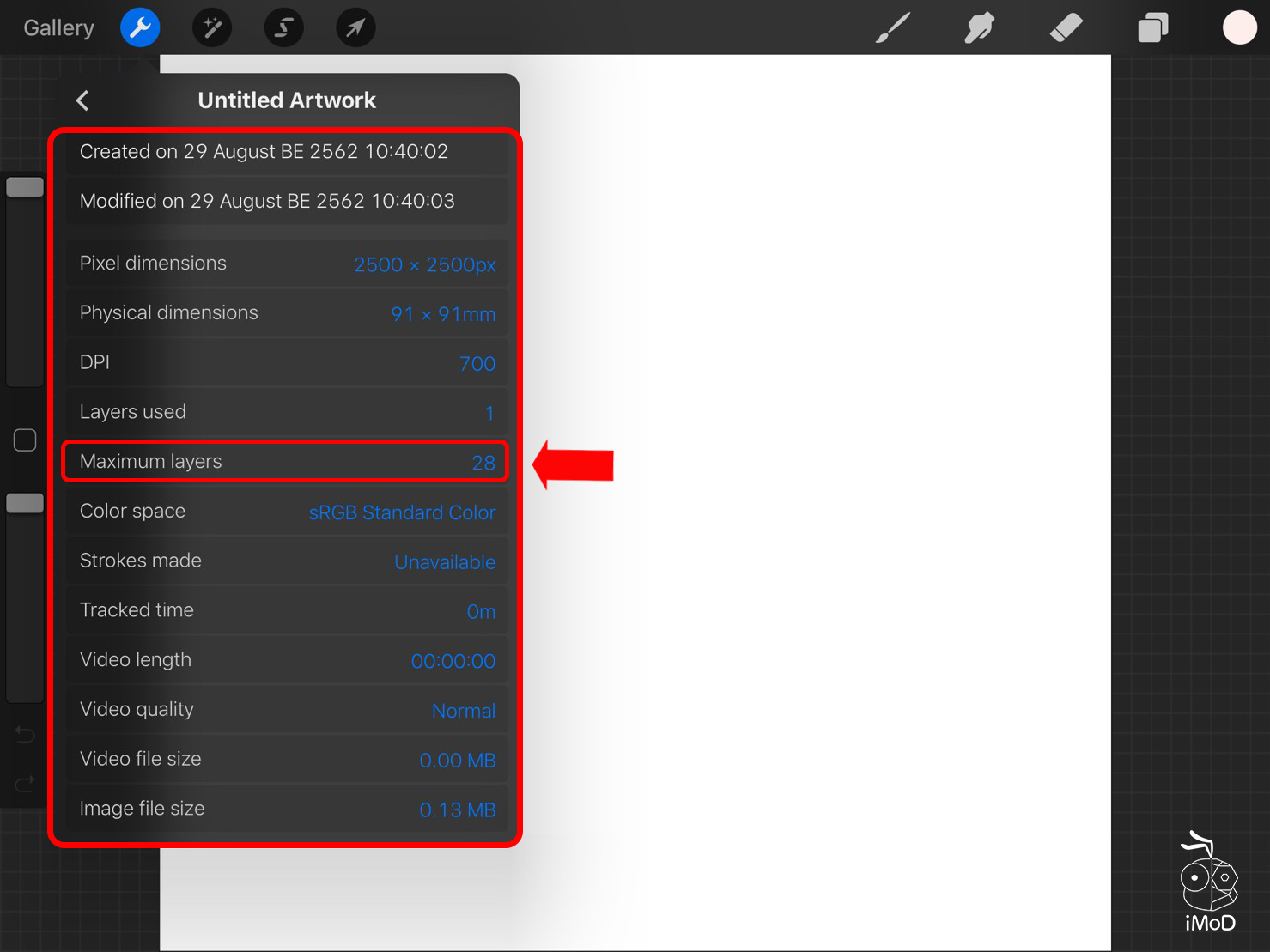Undo using the sidebar arrow

[x=24, y=734]
